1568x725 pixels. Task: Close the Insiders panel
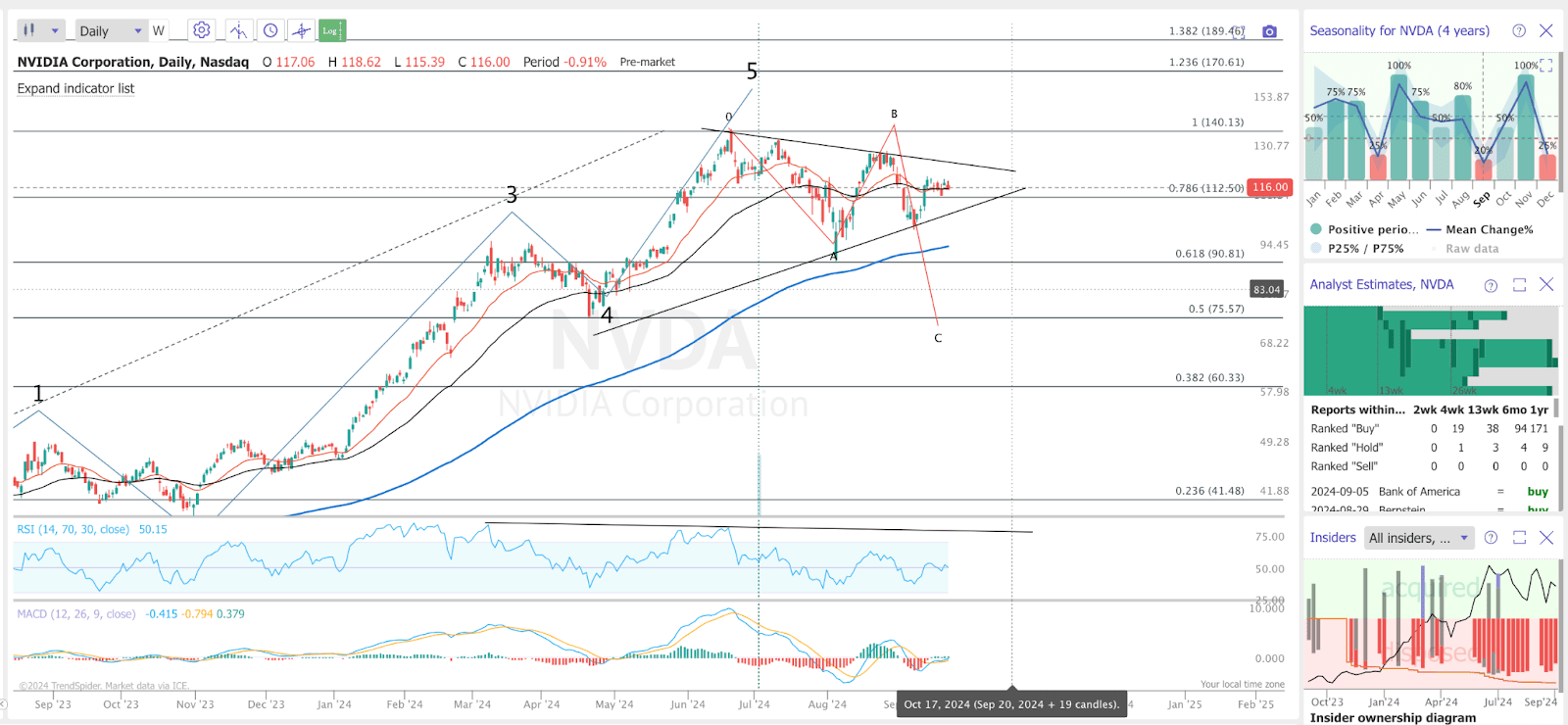coord(1546,538)
